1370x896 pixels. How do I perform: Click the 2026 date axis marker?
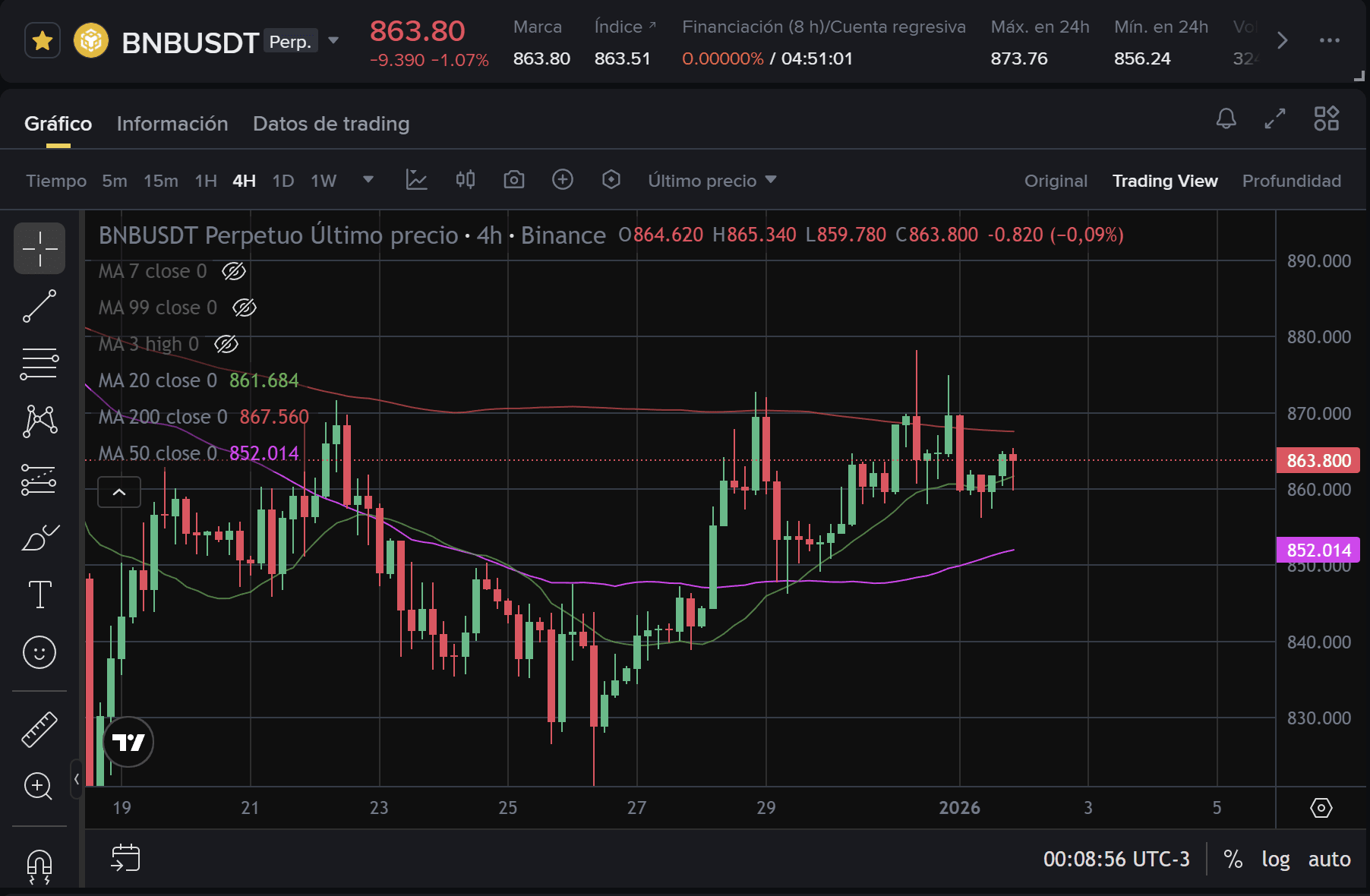pyautogui.click(x=959, y=808)
